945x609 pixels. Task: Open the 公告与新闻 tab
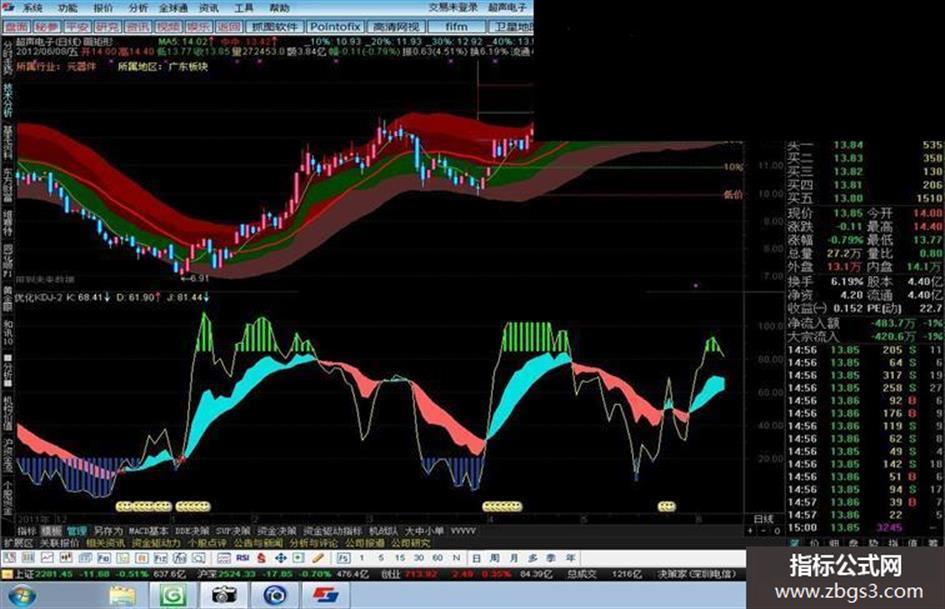(x=258, y=543)
